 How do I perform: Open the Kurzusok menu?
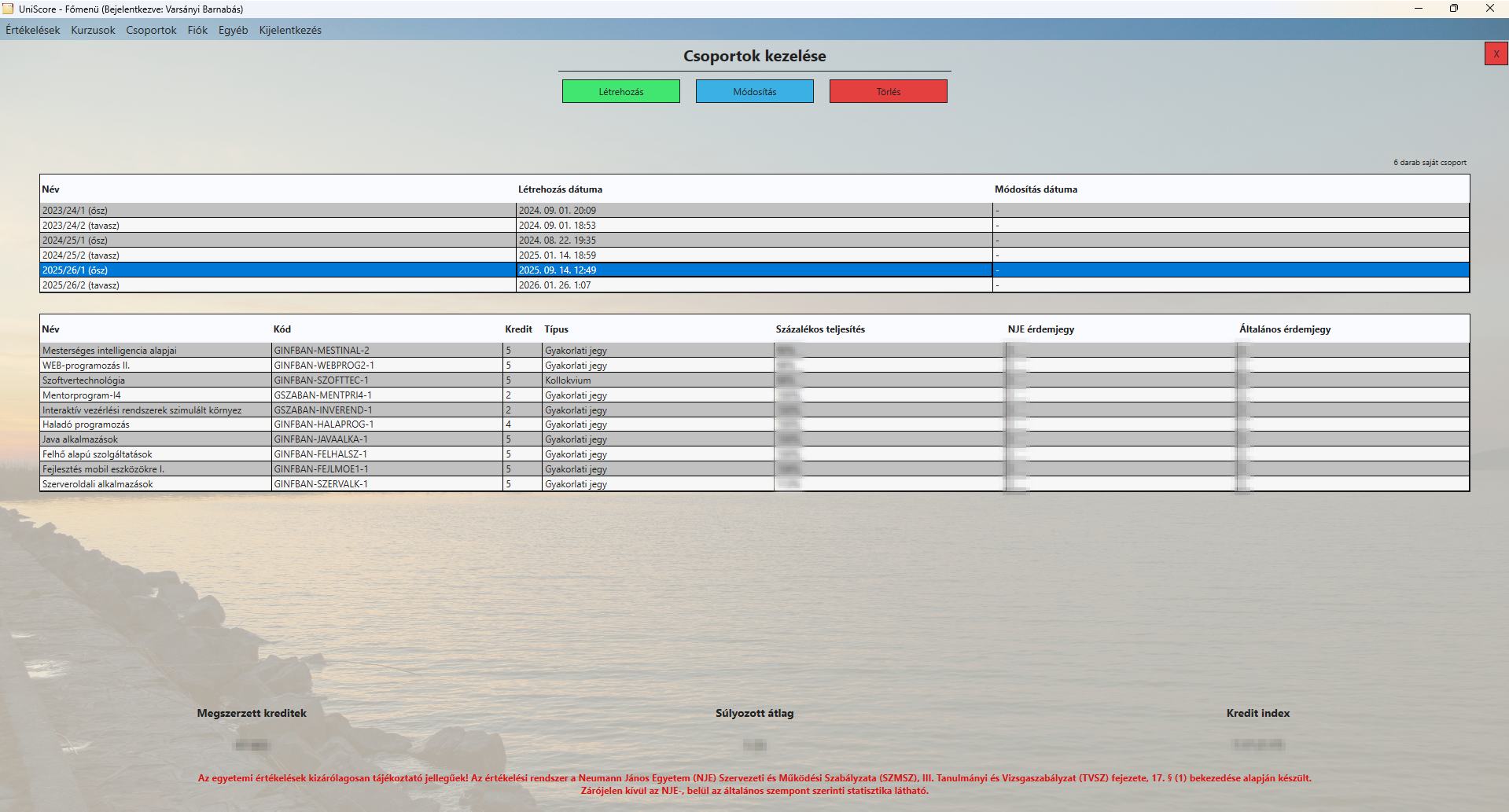(x=92, y=30)
